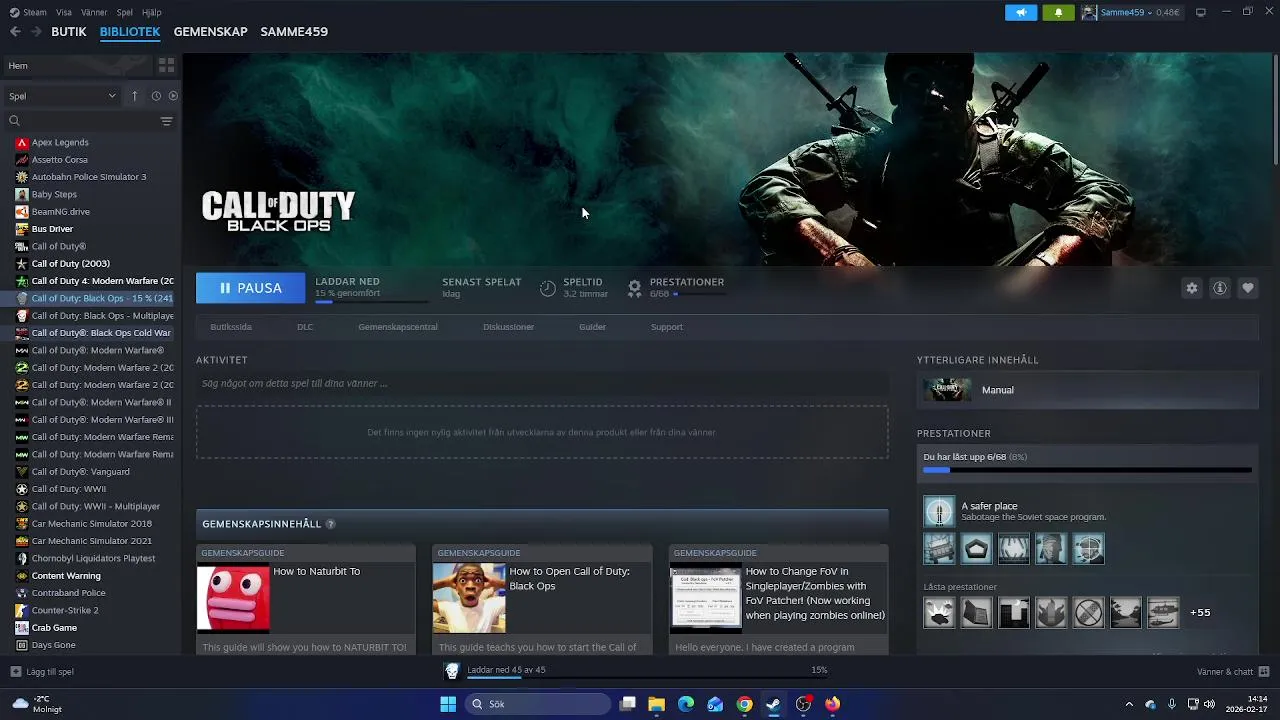Open the Manual thumbnail icon
The height and width of the screenshot is (720, 1280).
(947, 390)
